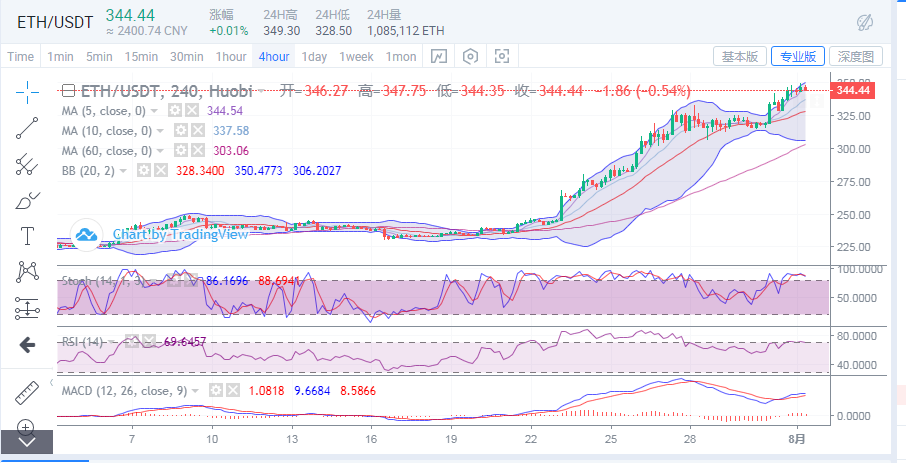Select the Text annotation tool
The width and height of the screenshot is (906, 463).
click(x=27, y=236)
